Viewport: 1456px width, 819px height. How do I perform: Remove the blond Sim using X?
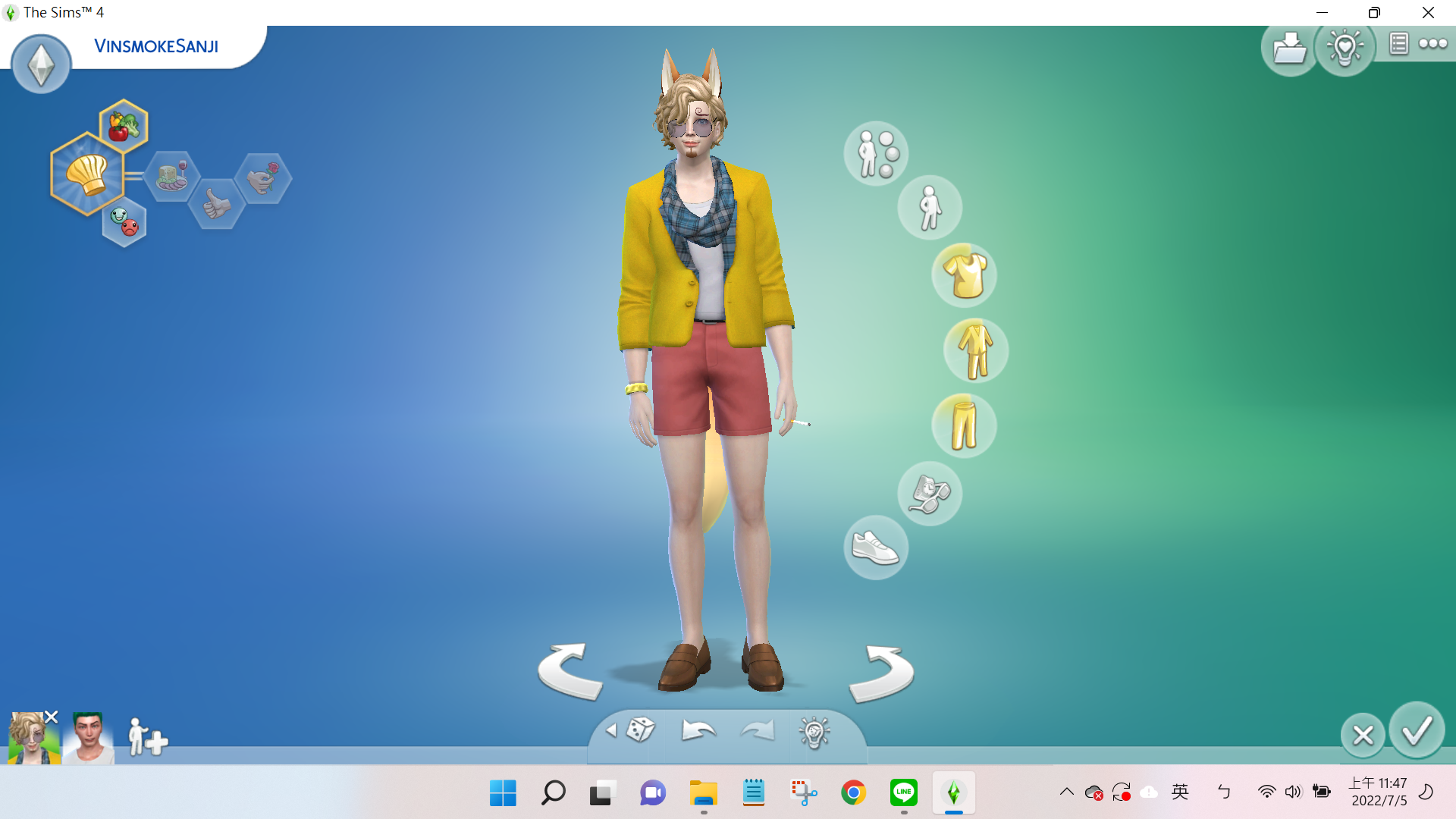pyautogui.click(x=52, y=717)
